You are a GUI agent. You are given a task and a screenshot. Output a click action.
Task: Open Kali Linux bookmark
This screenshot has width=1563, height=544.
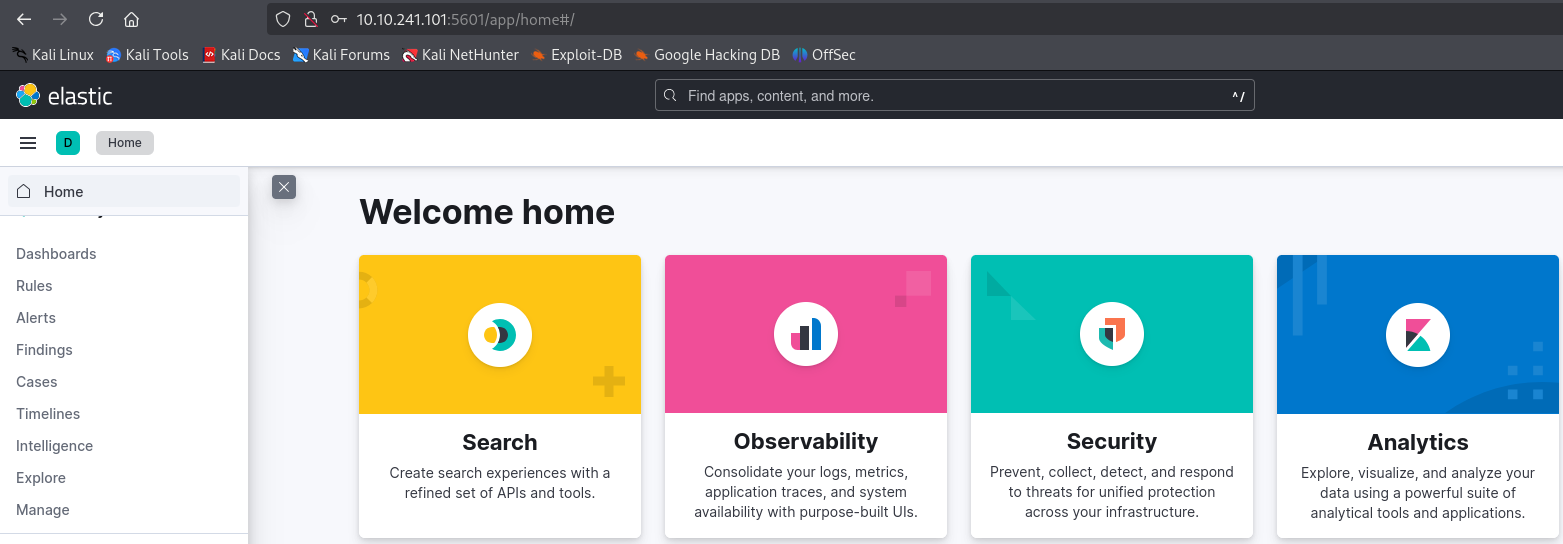(53, 55)
